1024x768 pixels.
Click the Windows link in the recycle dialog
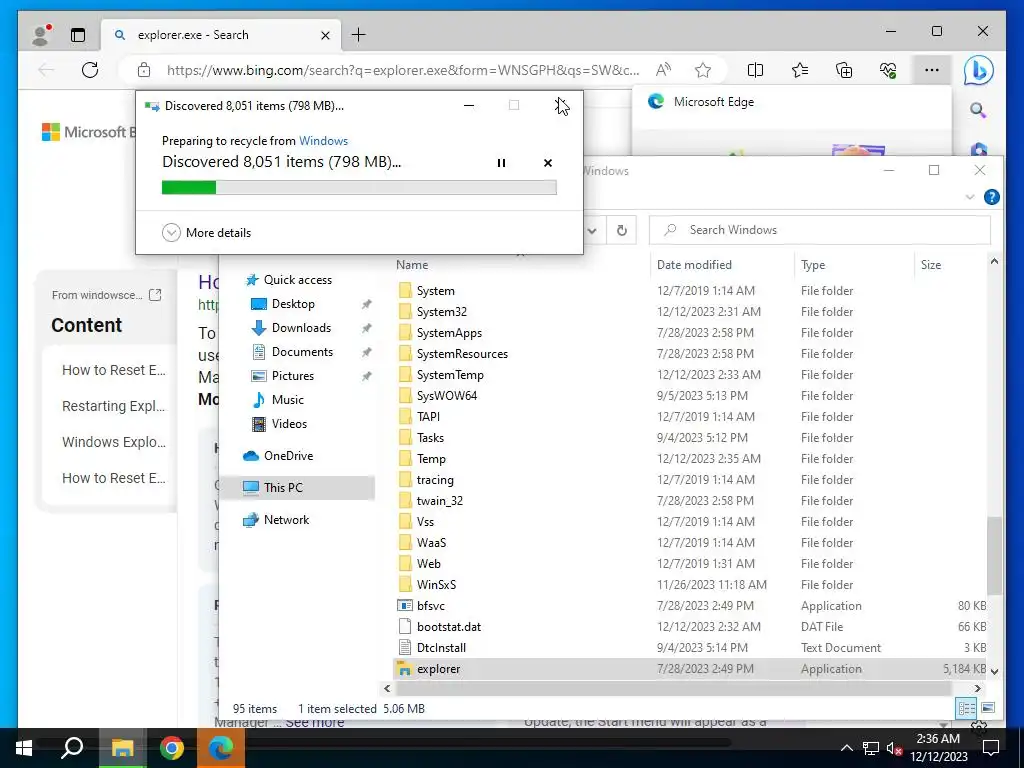coord(323,140)
